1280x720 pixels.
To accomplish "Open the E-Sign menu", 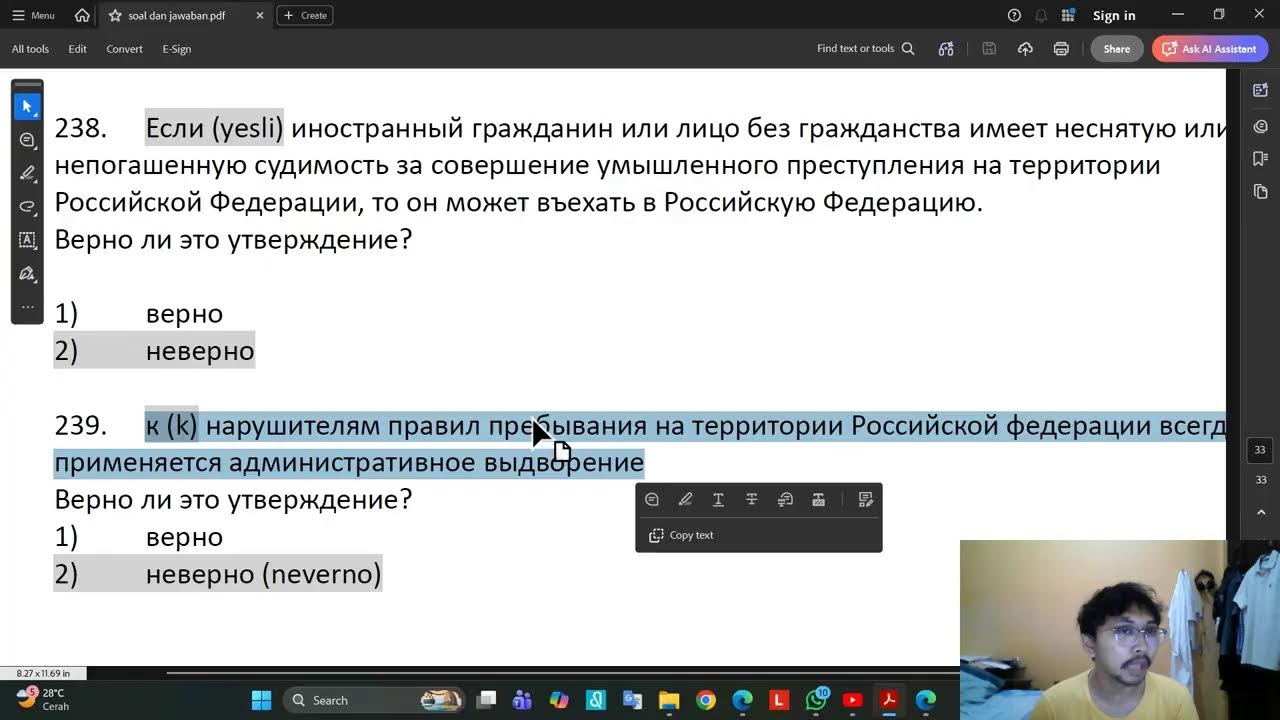I will pyautogui.click(x=176, y=49).
